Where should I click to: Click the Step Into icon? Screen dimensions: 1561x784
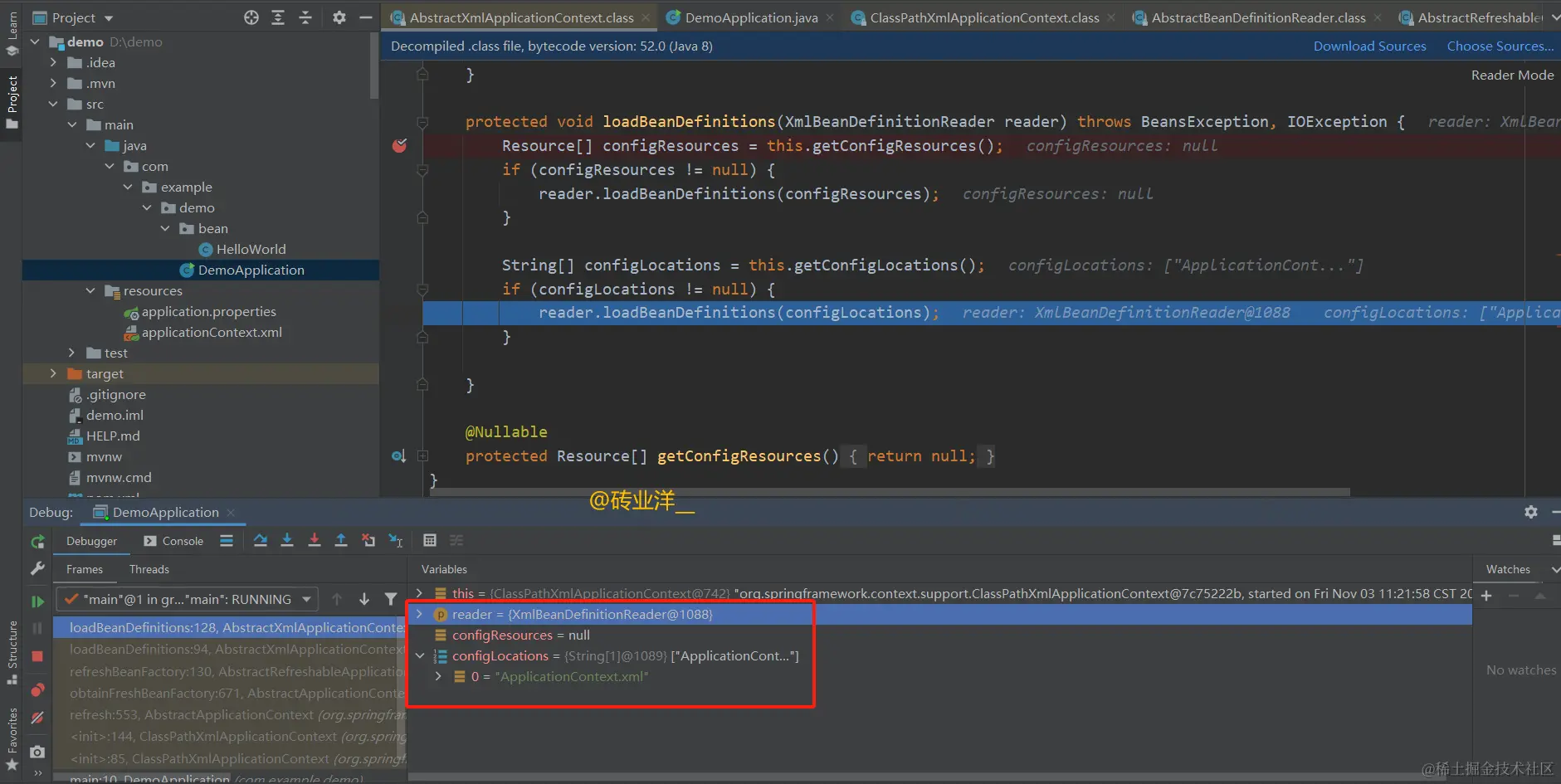click(287, 540)
